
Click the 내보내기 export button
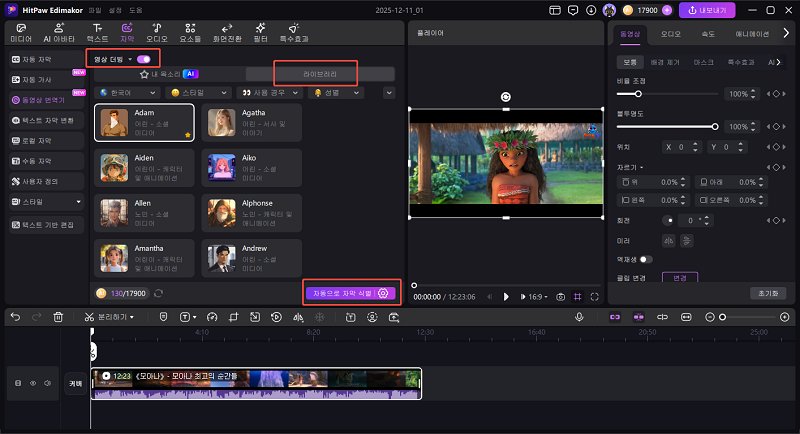pyautogui.click(x=707, y=10)
